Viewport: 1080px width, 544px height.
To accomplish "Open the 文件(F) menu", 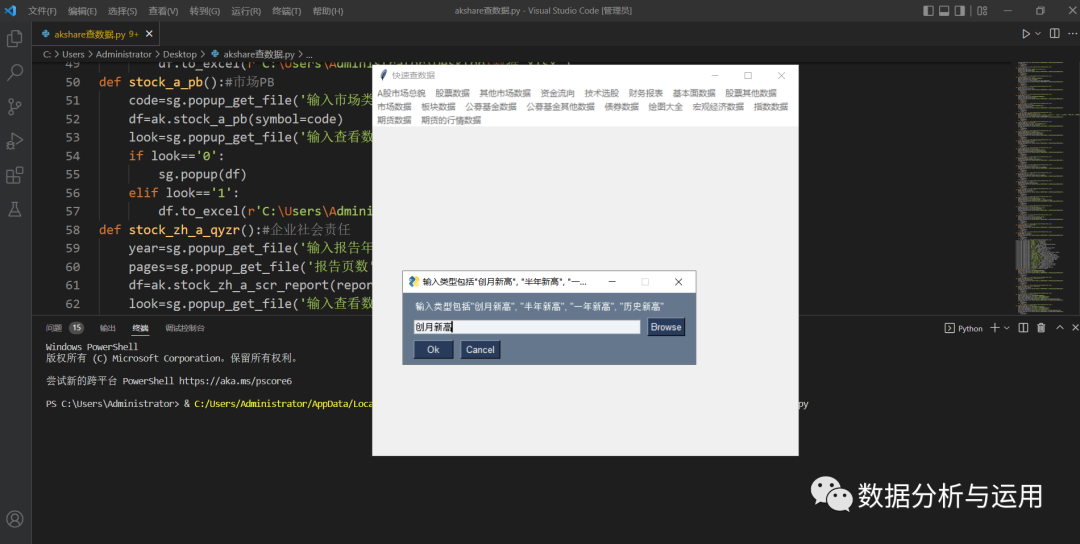I will coord(42,11).
